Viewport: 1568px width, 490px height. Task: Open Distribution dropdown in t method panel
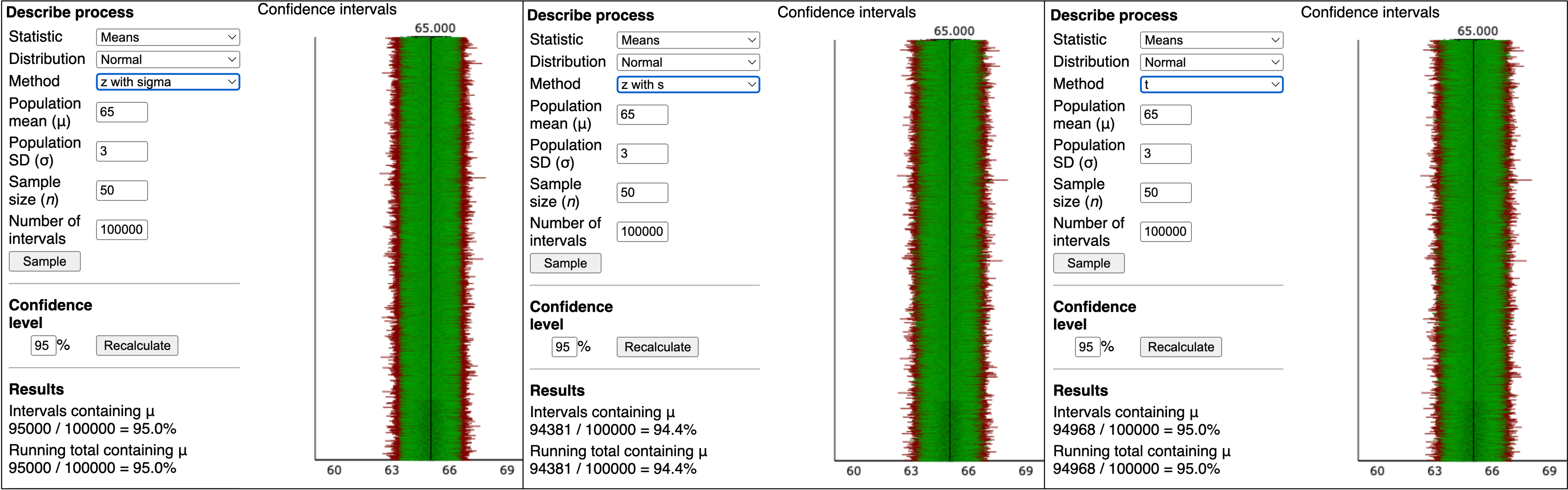1211,62
